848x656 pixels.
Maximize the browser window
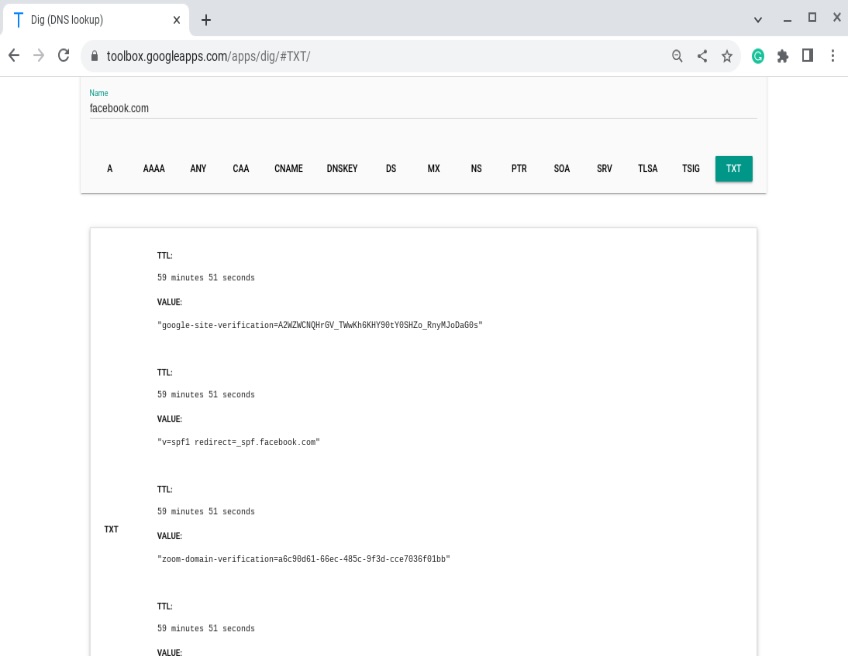tap(812, 18)
